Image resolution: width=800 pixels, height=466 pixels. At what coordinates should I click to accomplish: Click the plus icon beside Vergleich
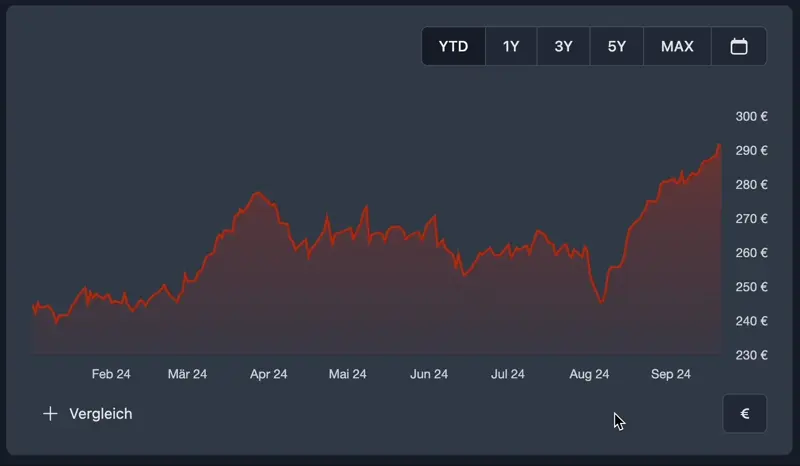pos(50,414)
